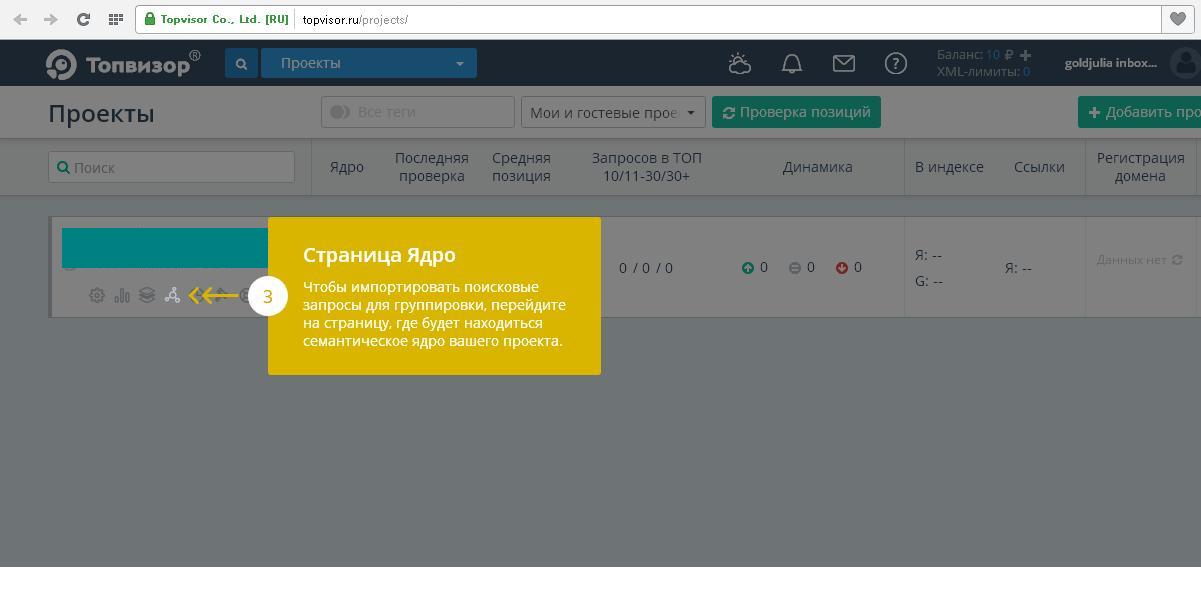This screenshot has width=1201, height=613.
Task: Click goldjulia account name
Action: [x=1110, y=63]
